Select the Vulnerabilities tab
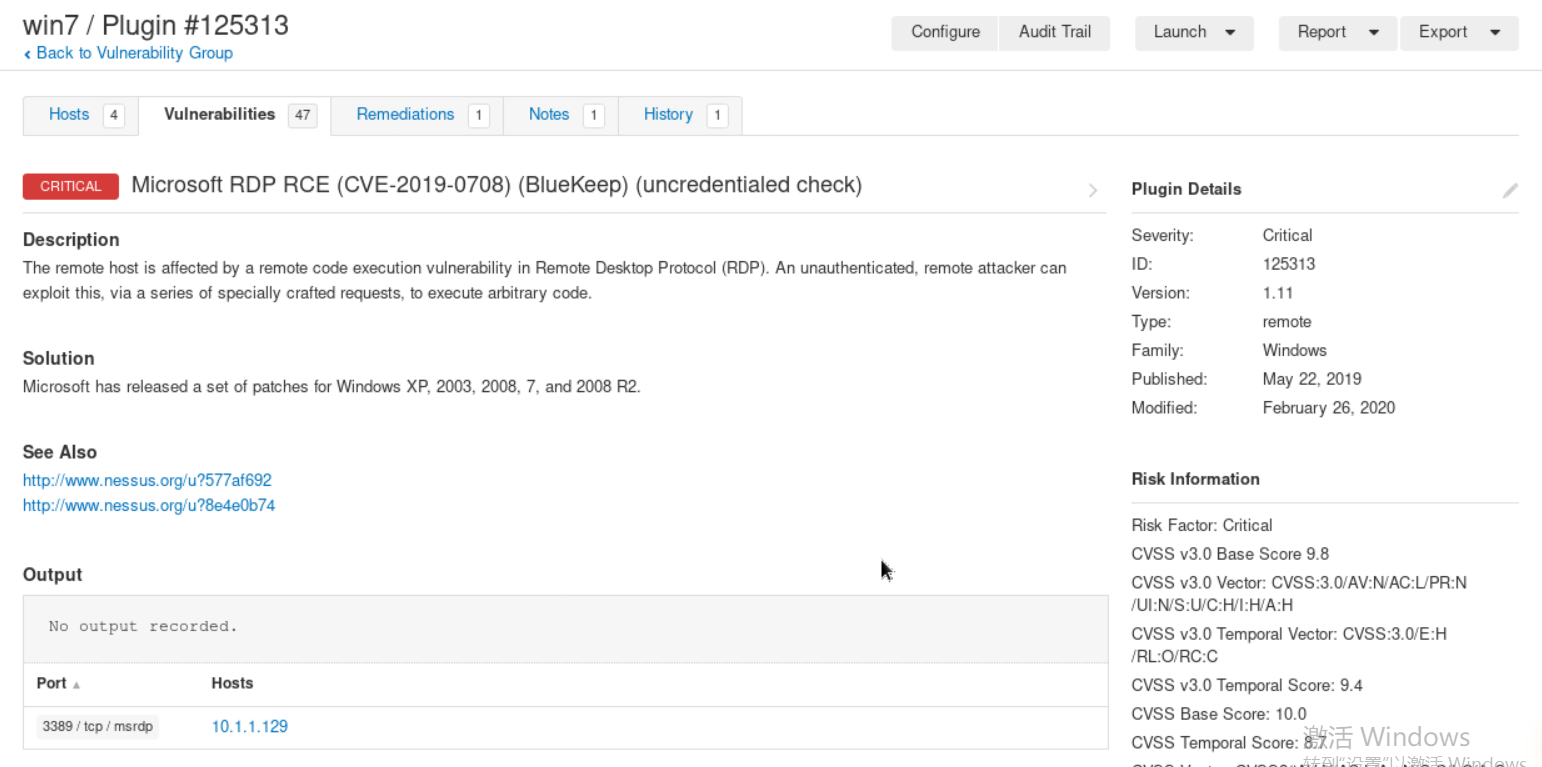Viewport: 1542px width, 767px height. (x=219, y=114)
